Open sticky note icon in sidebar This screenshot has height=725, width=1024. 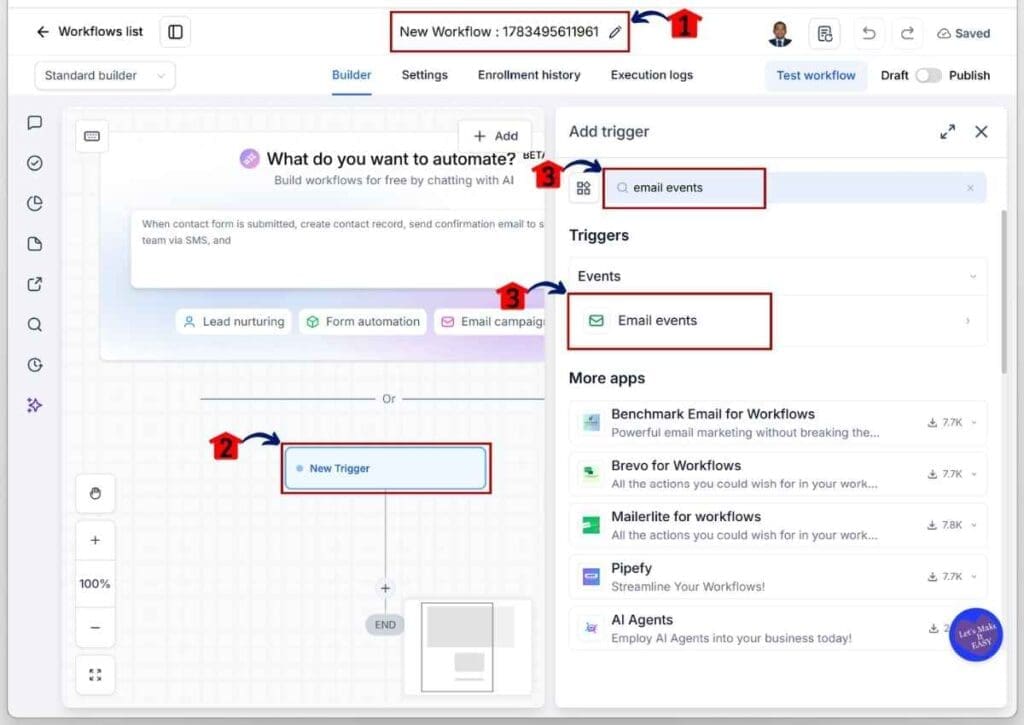coord(35,244)
